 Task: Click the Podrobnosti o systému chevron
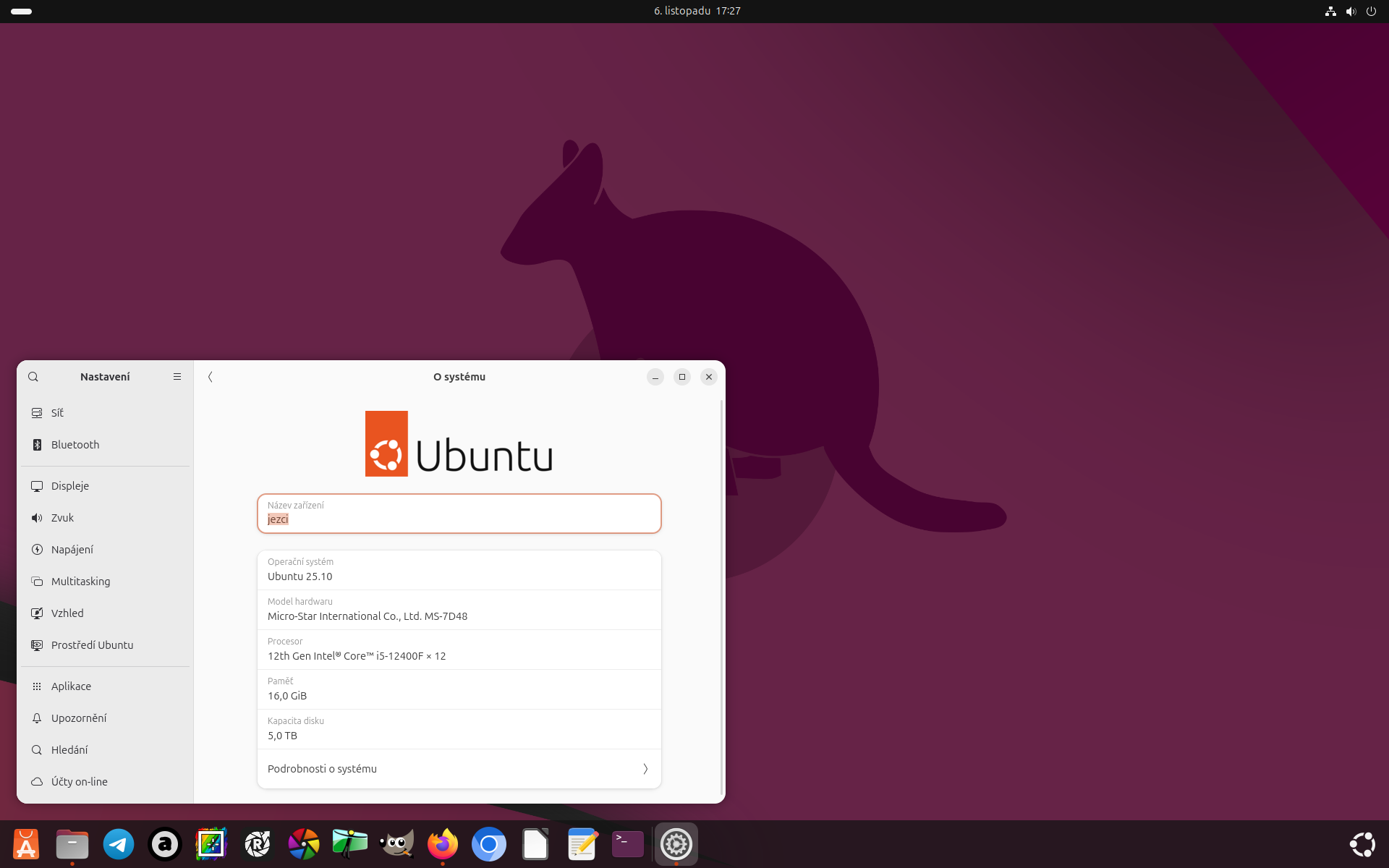(645, 769)
